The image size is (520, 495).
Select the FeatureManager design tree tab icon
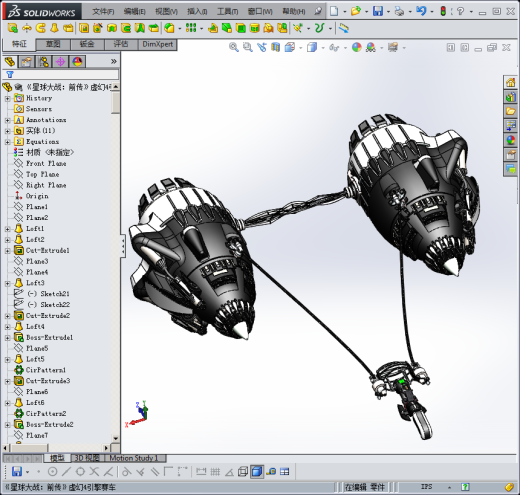(x=10, y=62)
